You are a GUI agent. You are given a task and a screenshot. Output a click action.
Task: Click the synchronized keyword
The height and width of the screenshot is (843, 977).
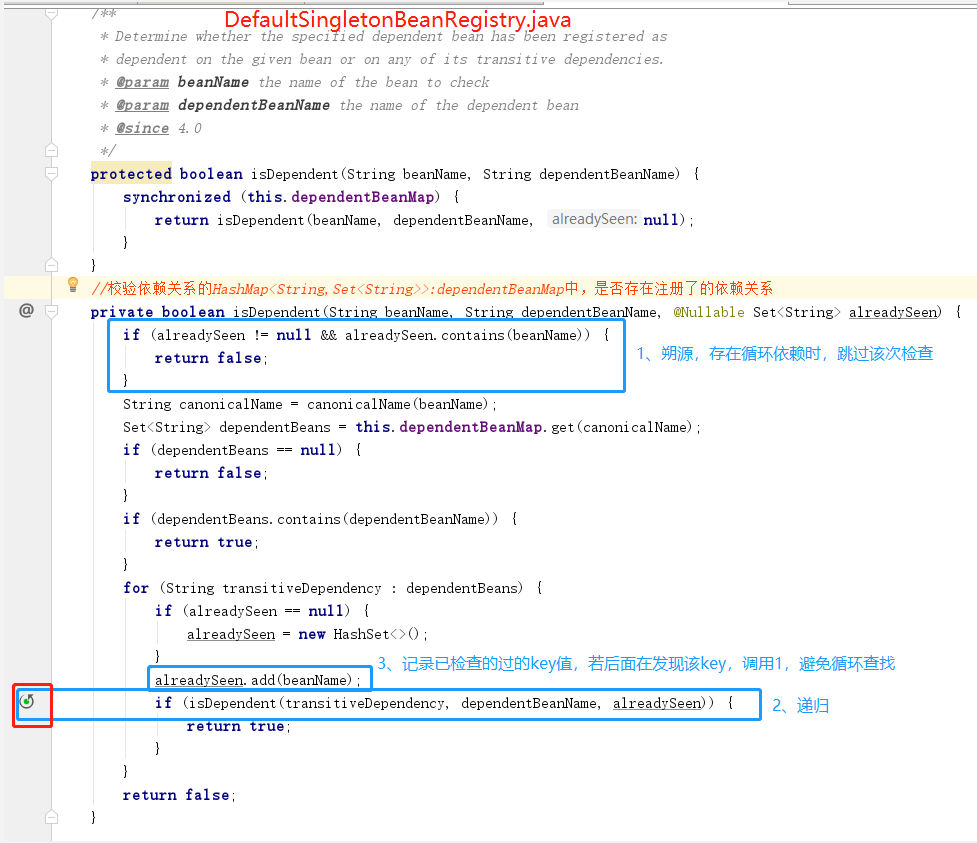[177, 197]
